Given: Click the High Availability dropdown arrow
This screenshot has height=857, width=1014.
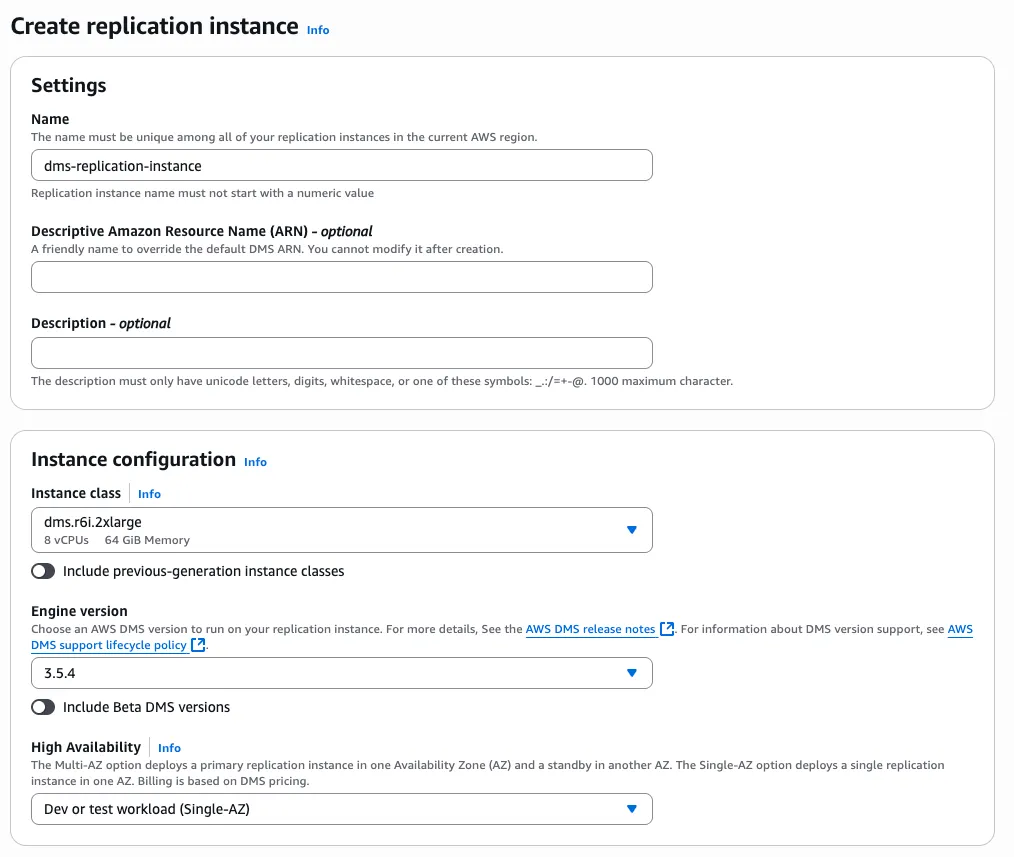Looking at the screenshot, I should pyautogui.click(x=632, y=808).
